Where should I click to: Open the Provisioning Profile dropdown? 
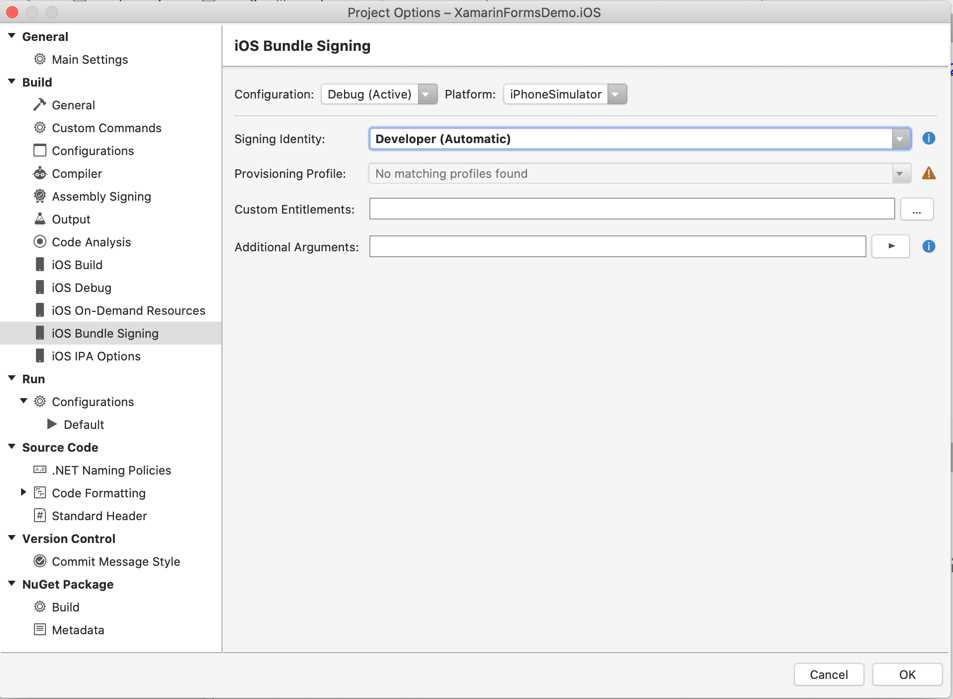pyautogui.click(x=899, y=172)
